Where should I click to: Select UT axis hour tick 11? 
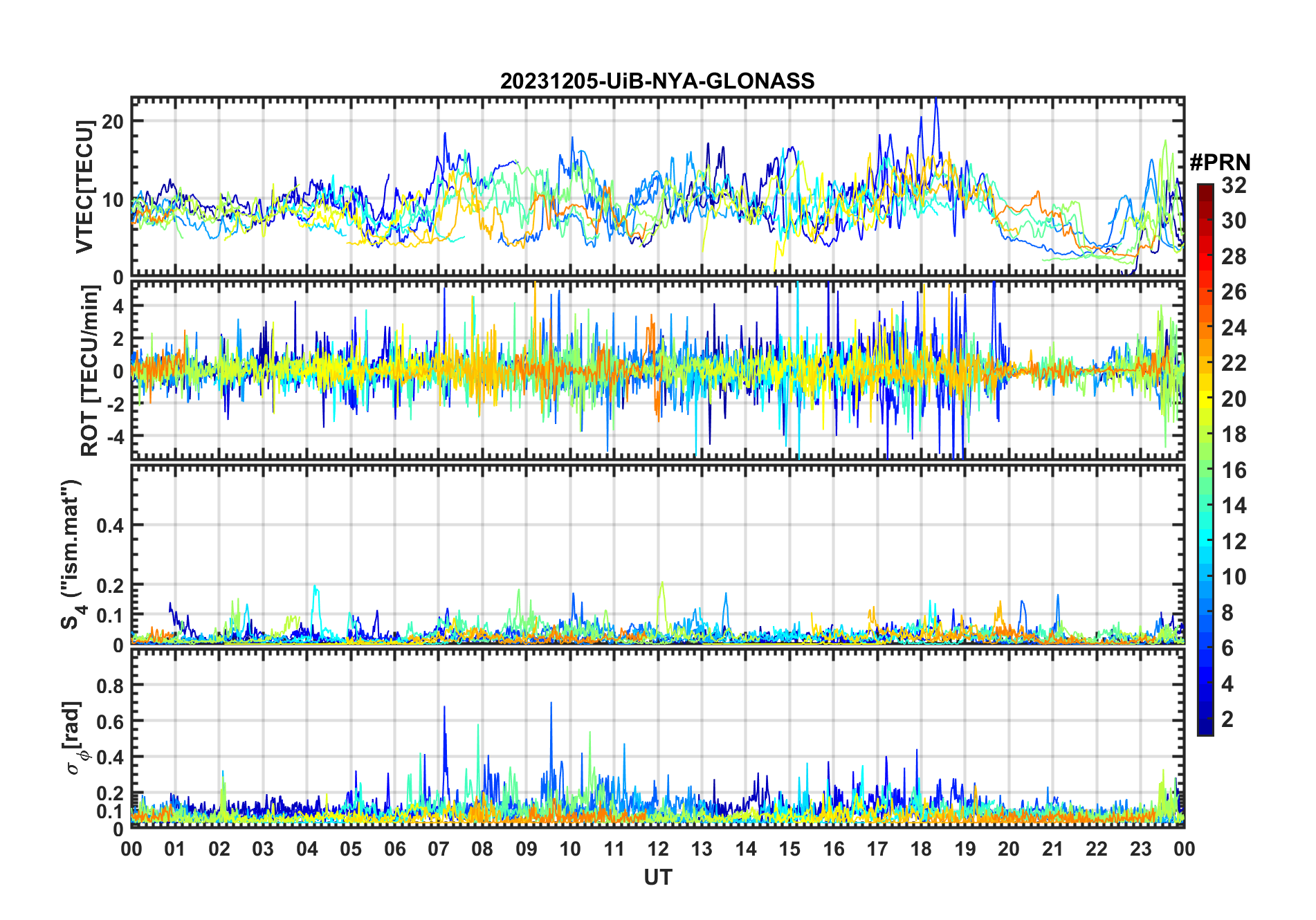(x=614, y=849)
